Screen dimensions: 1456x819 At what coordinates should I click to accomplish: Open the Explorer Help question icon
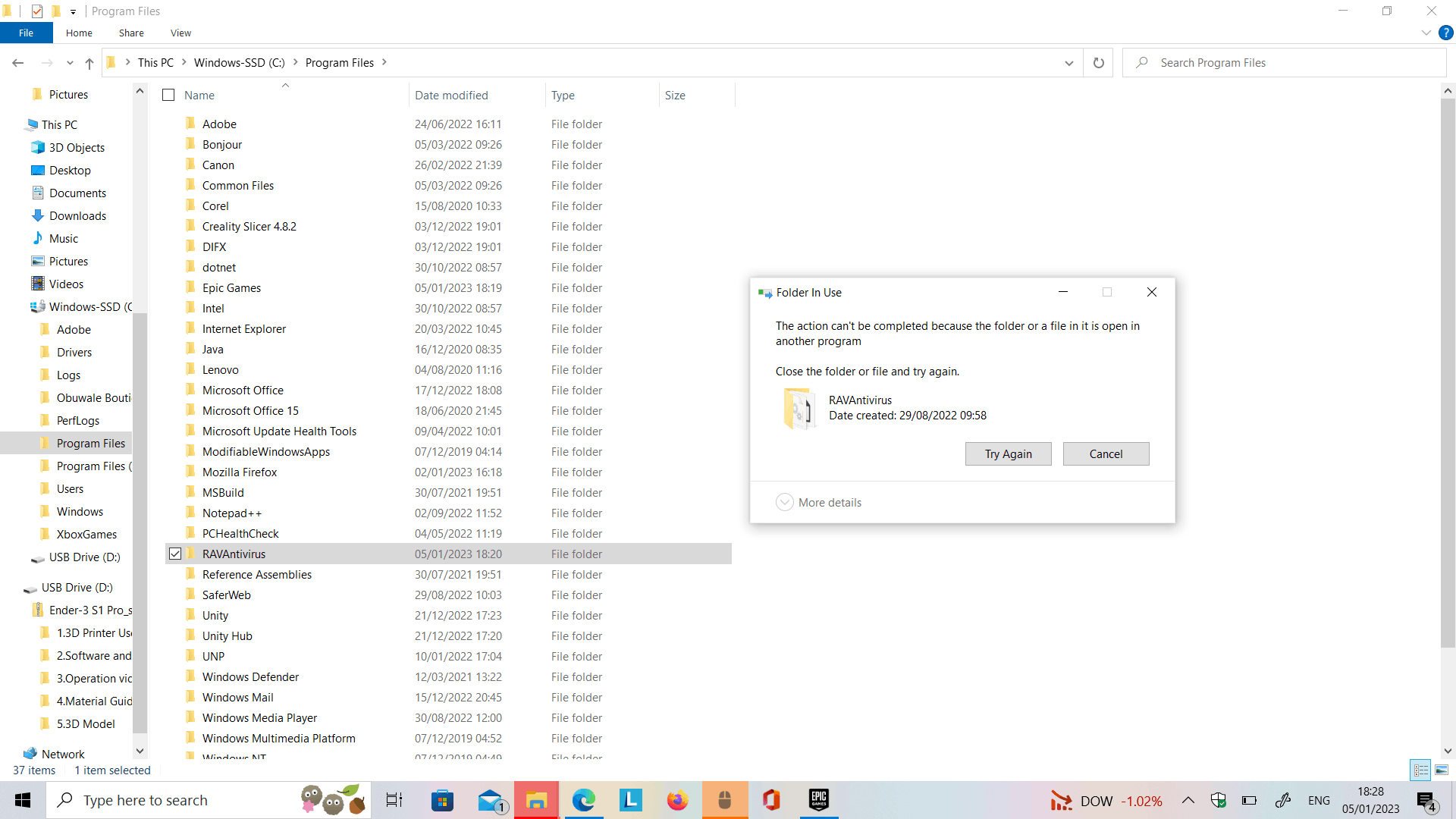1446,33
